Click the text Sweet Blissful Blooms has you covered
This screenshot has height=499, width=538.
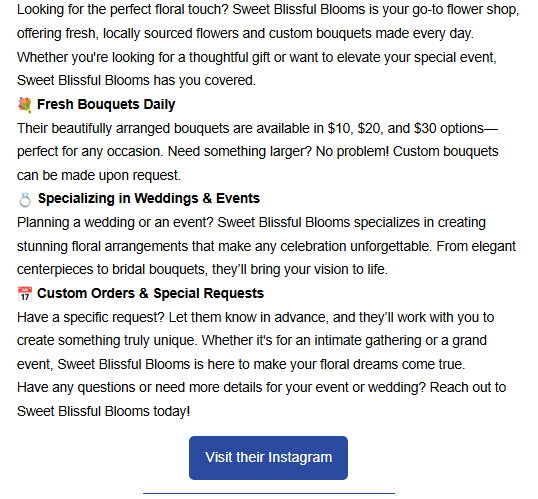[x=136, y=80]
